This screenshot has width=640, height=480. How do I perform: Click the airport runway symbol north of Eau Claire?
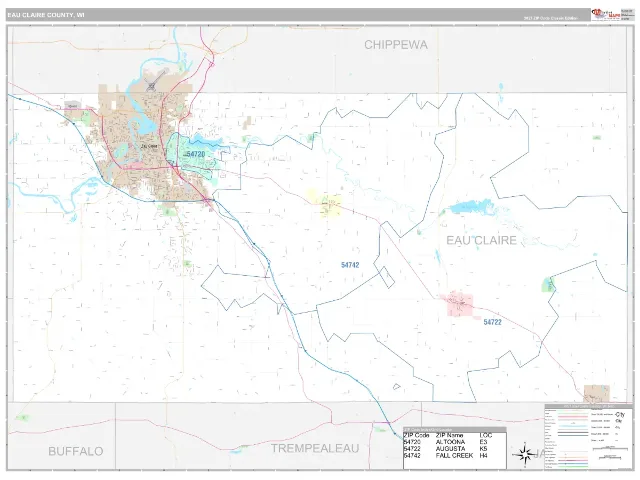coord(155,80)
